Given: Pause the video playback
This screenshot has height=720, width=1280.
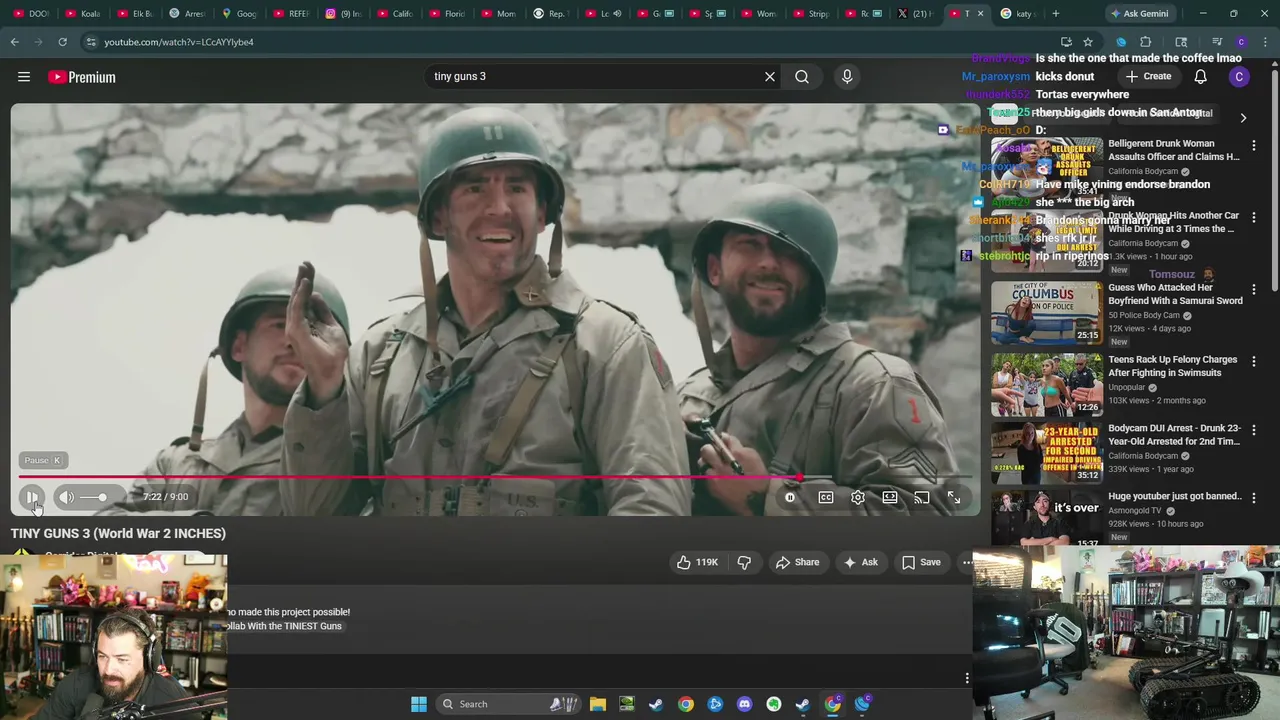Looking at the screenshot, I should [x=32, y=497].
